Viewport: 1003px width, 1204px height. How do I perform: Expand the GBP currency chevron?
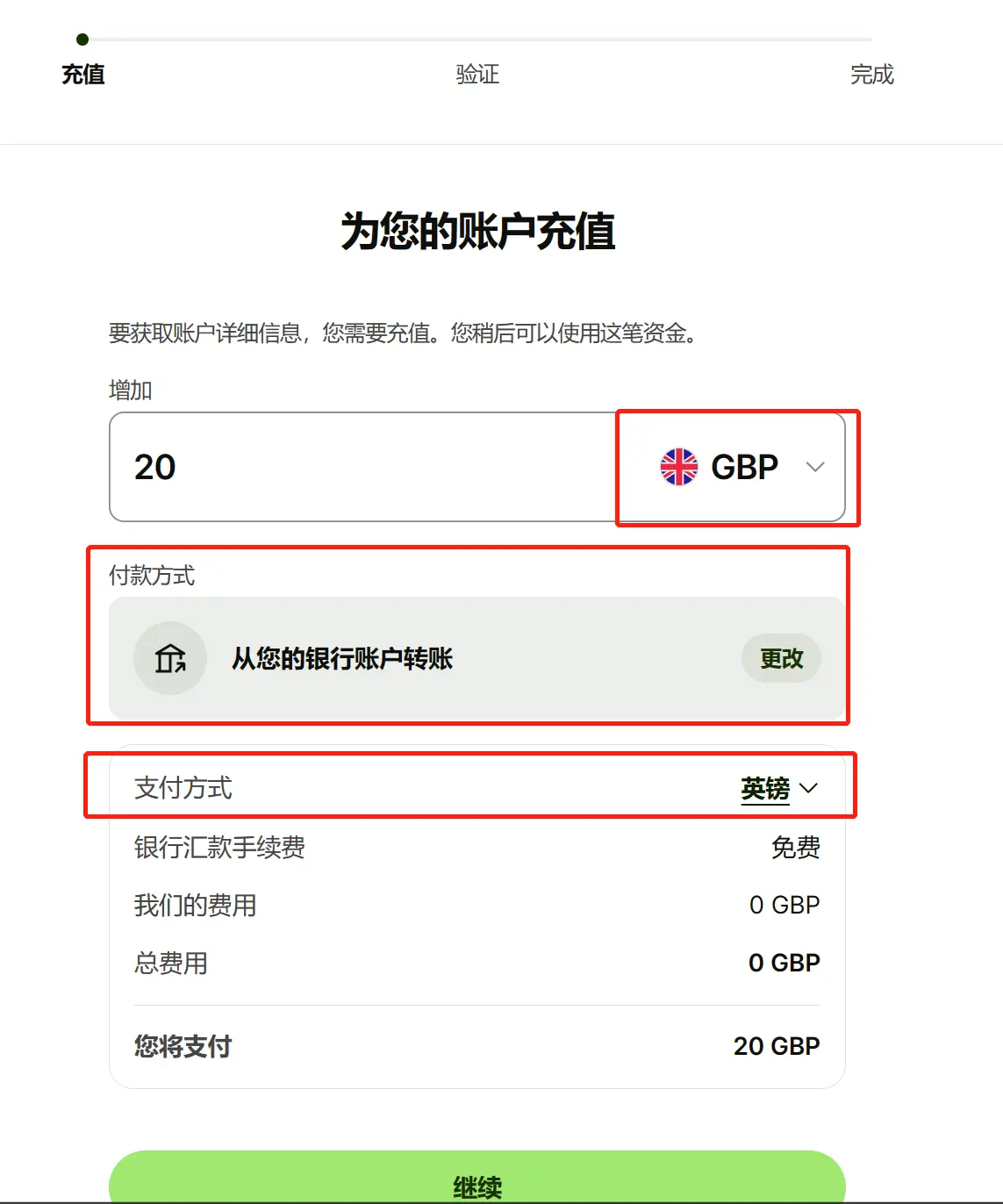(x=815, y=467)
